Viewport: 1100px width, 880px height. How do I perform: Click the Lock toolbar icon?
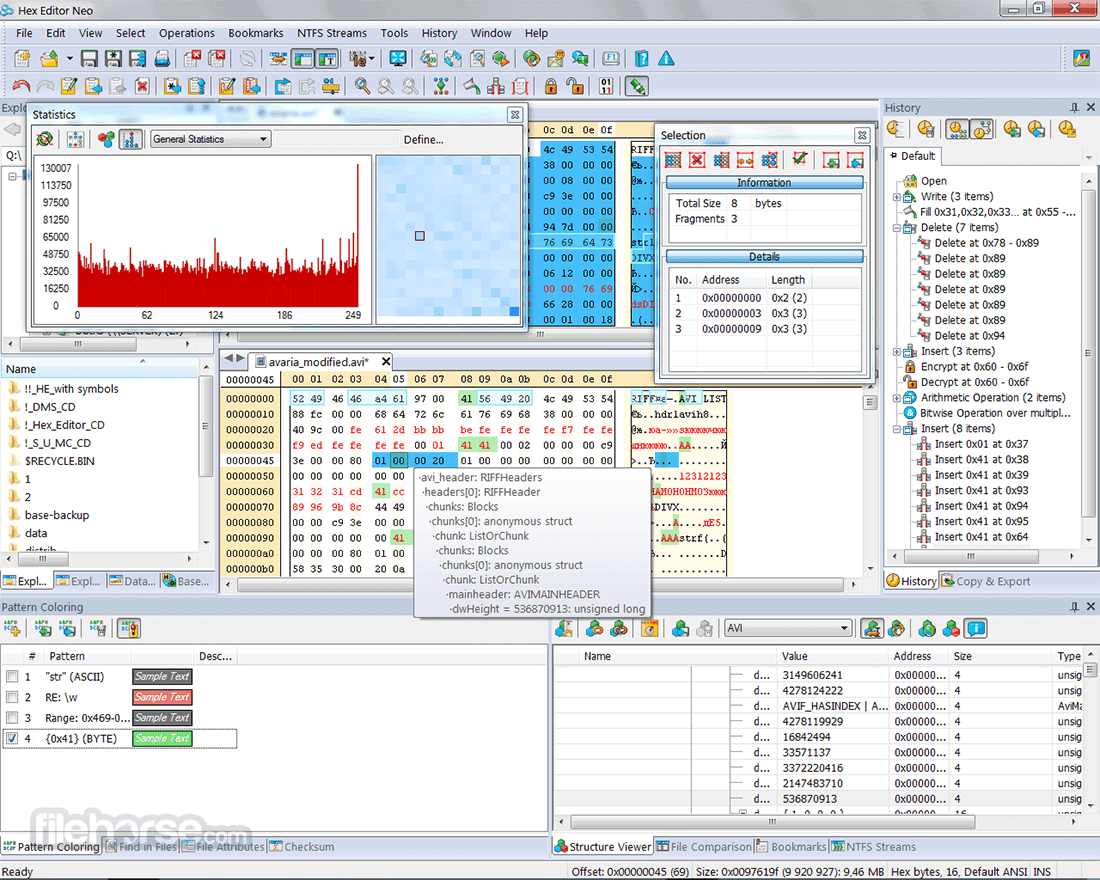pyautogui.click(x=549, y=86)
